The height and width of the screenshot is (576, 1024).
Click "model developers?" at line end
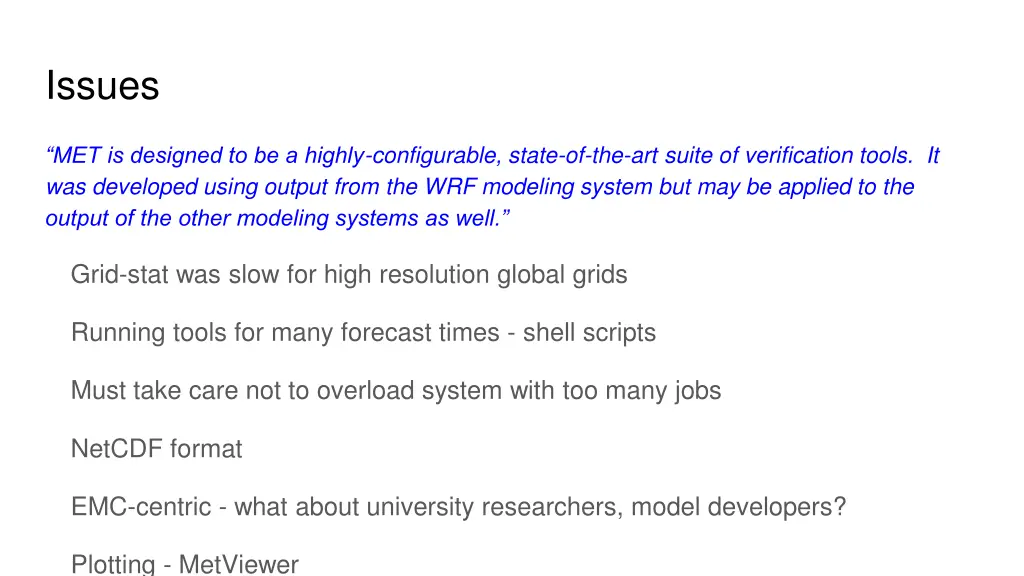[x=739, y=507]
